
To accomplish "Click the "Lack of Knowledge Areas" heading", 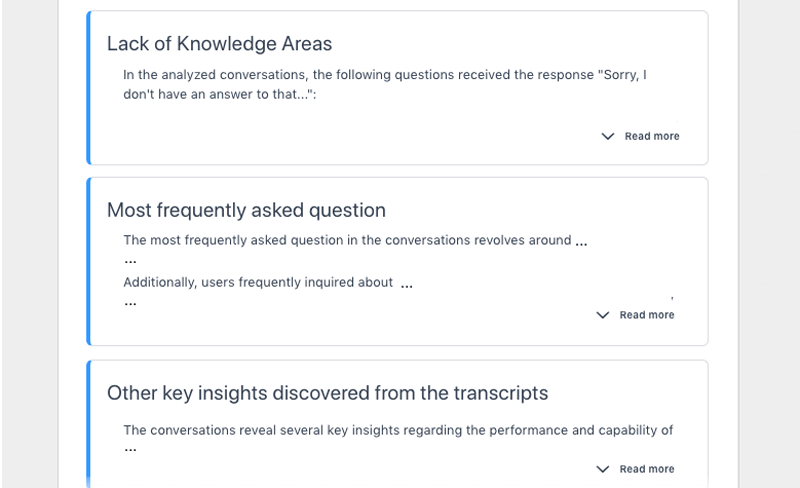I will [x=219, y=44].
